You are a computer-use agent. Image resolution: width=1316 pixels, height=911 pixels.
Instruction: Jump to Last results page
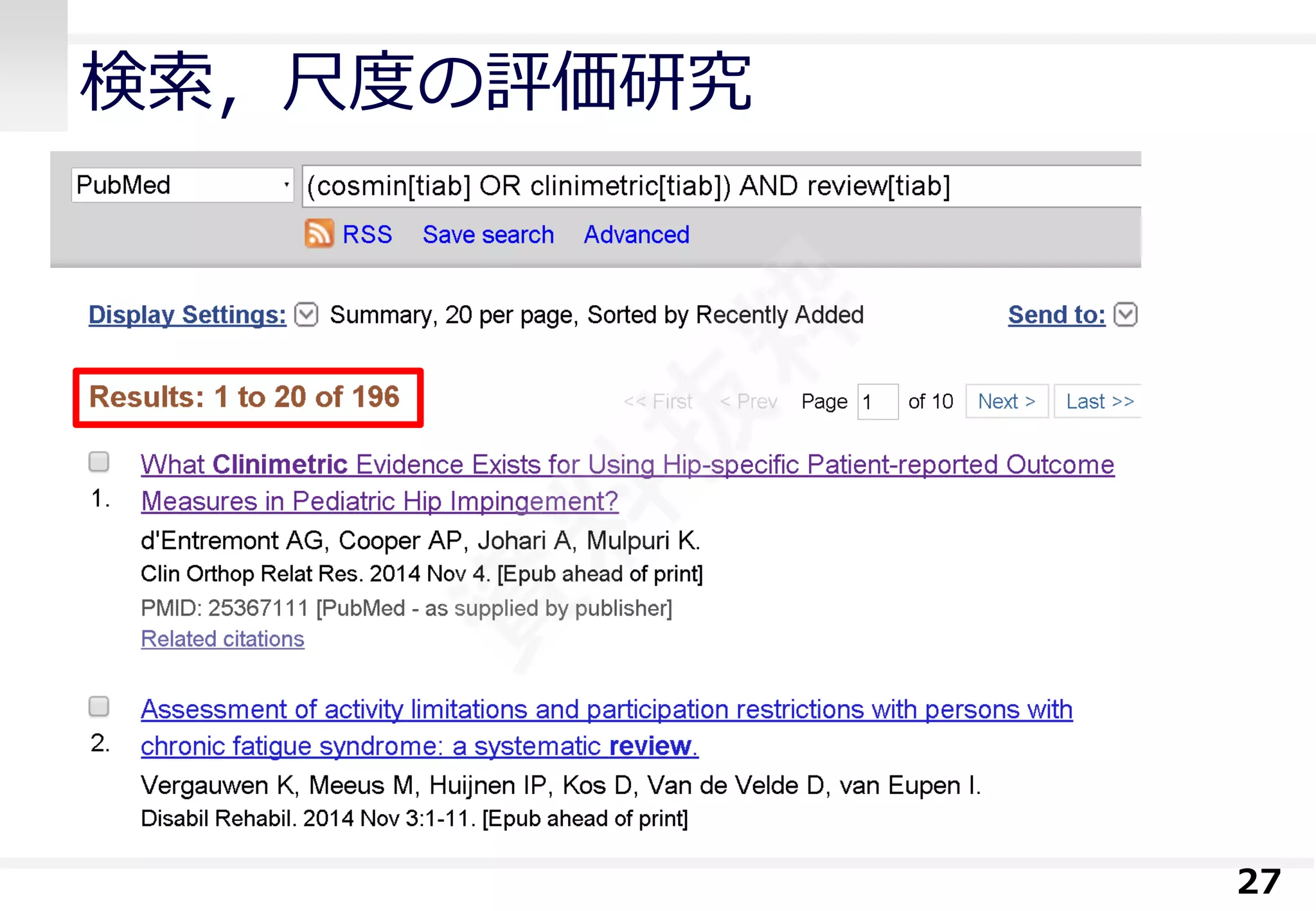[1099, 402]
